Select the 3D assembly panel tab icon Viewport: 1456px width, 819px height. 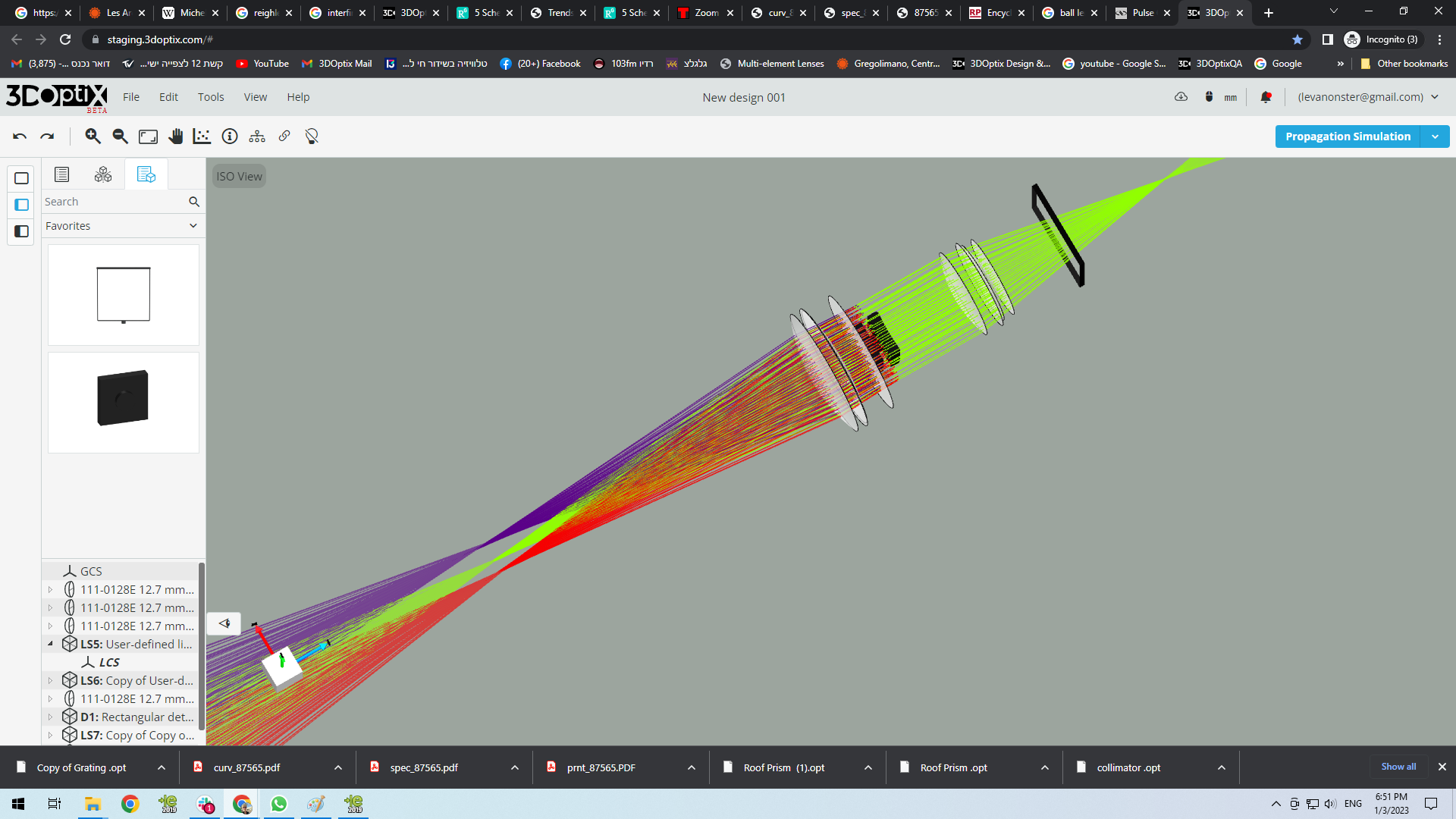click(103, 174)
